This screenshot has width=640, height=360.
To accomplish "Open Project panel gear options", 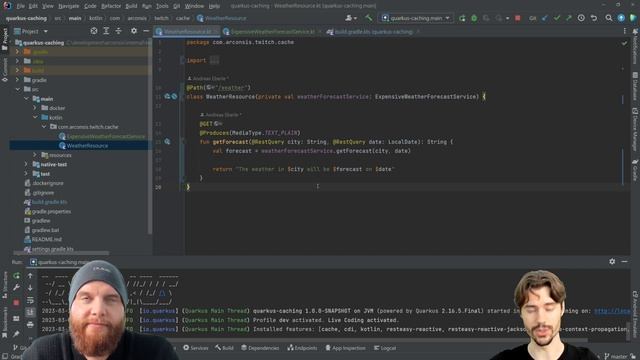I will [134, 31].
